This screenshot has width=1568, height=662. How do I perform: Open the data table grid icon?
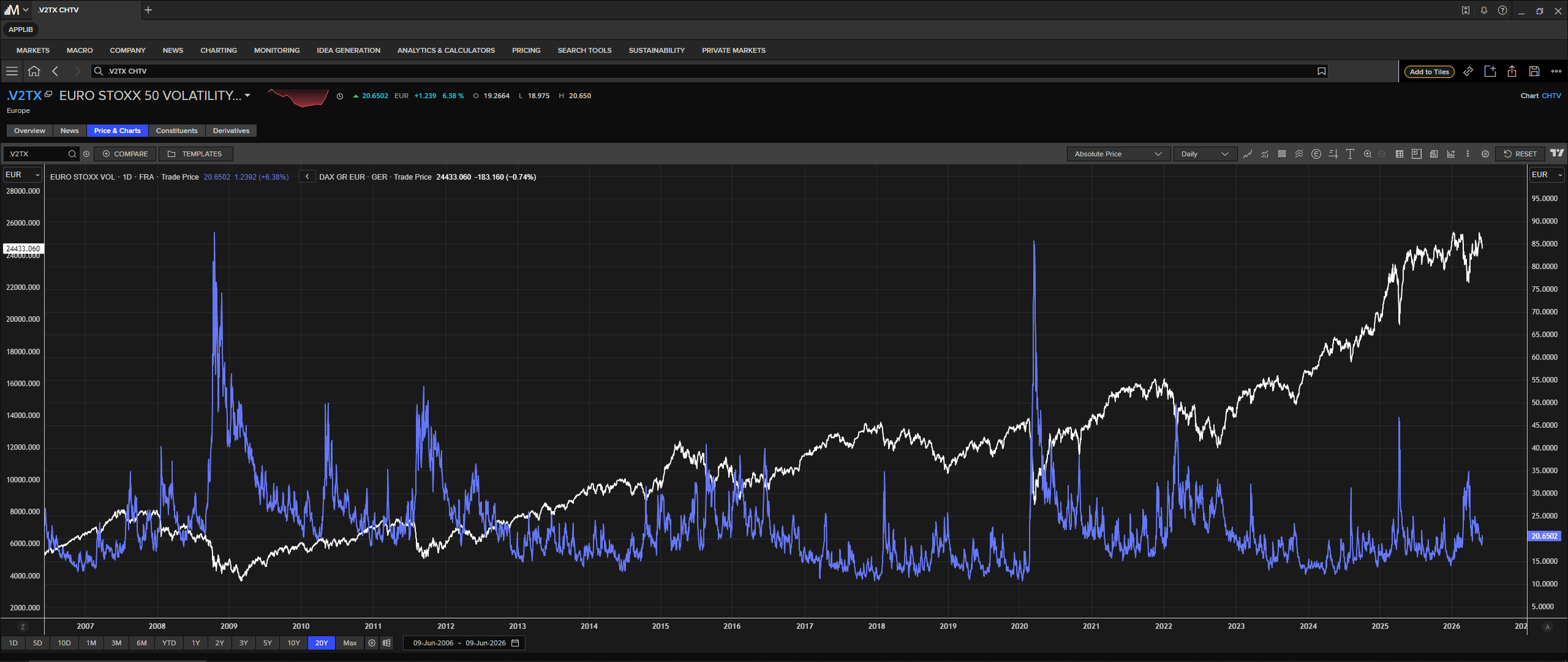click(1399, 154)
